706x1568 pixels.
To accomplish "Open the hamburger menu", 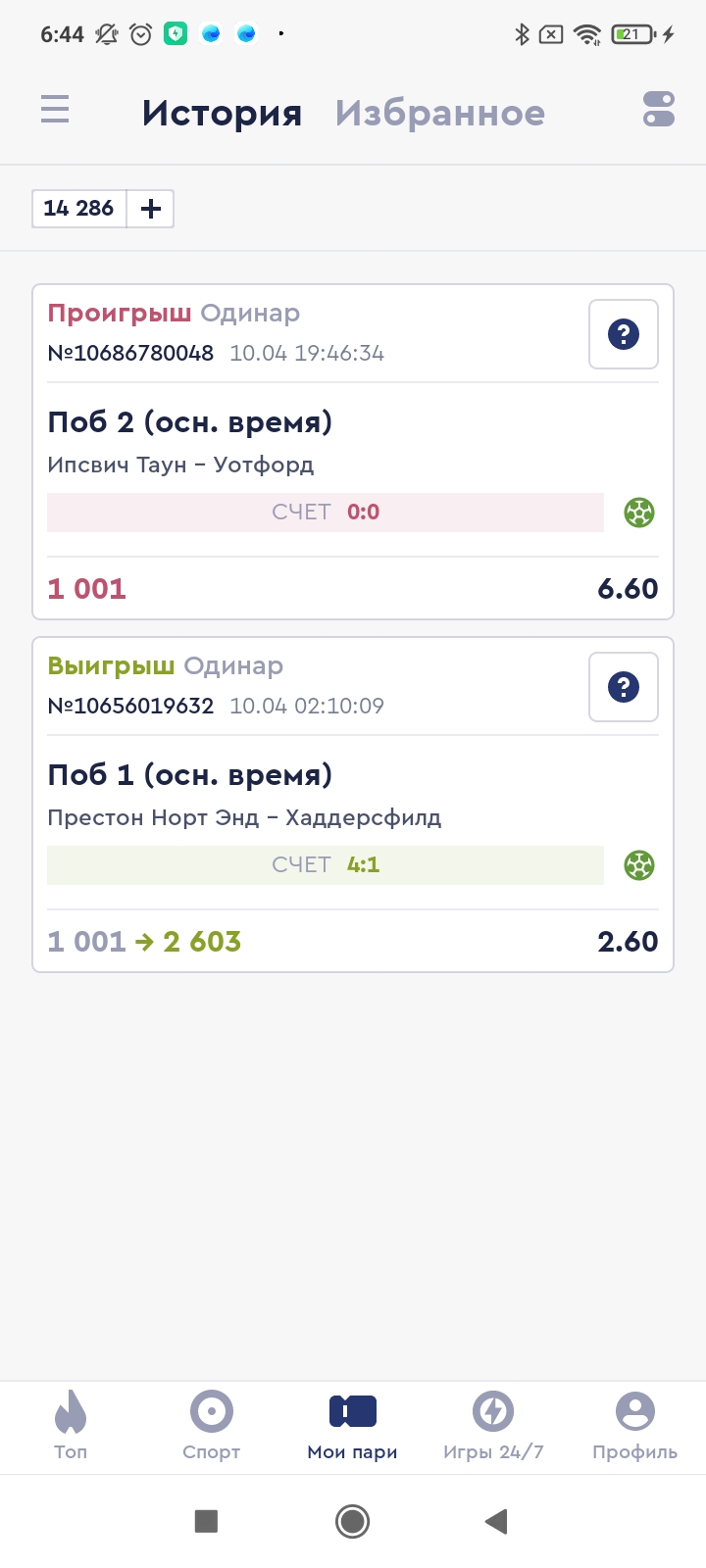I will [55, 109].
